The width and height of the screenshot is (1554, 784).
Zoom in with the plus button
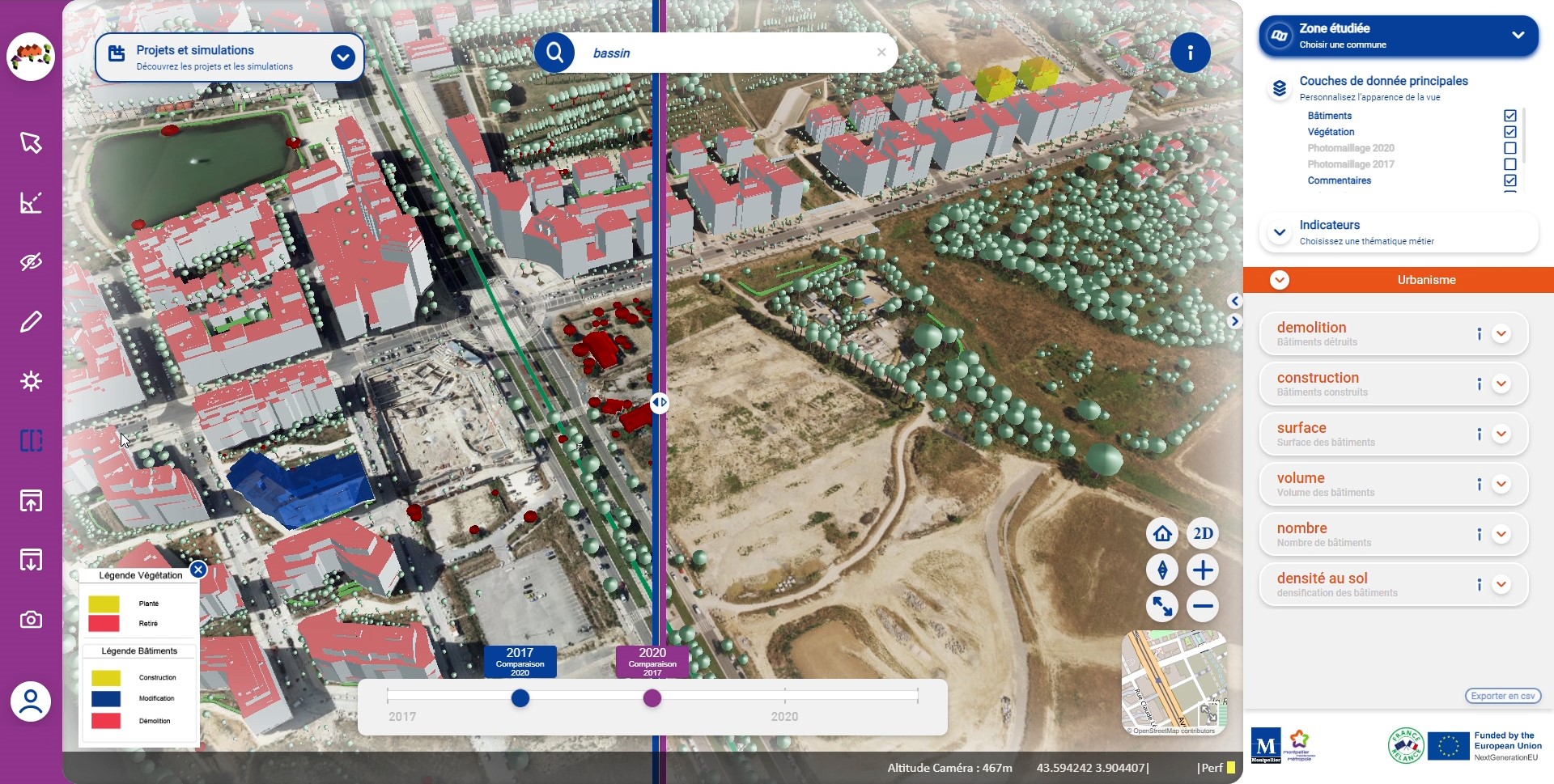1203,570
